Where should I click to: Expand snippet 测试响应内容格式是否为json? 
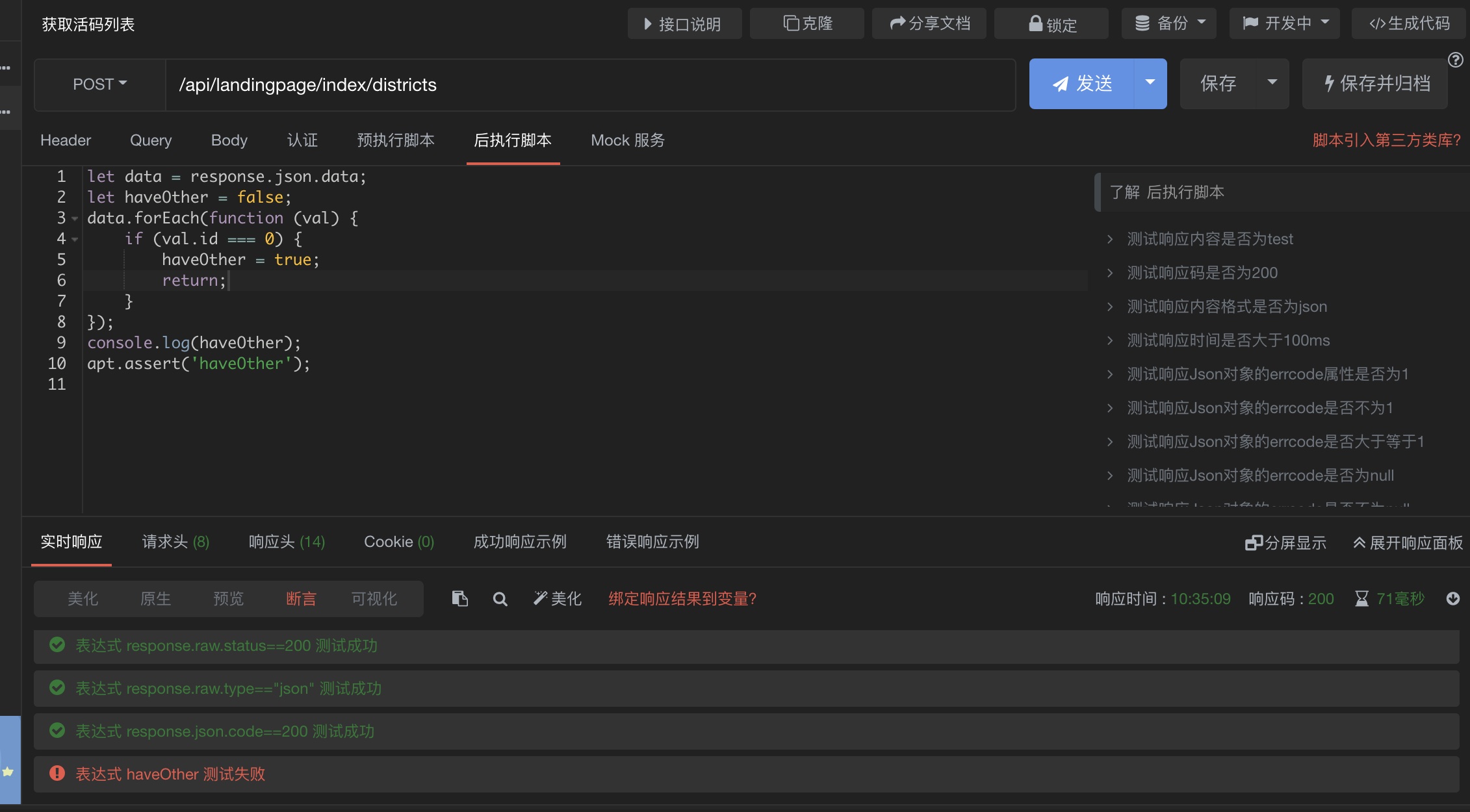click(1226, 307)
